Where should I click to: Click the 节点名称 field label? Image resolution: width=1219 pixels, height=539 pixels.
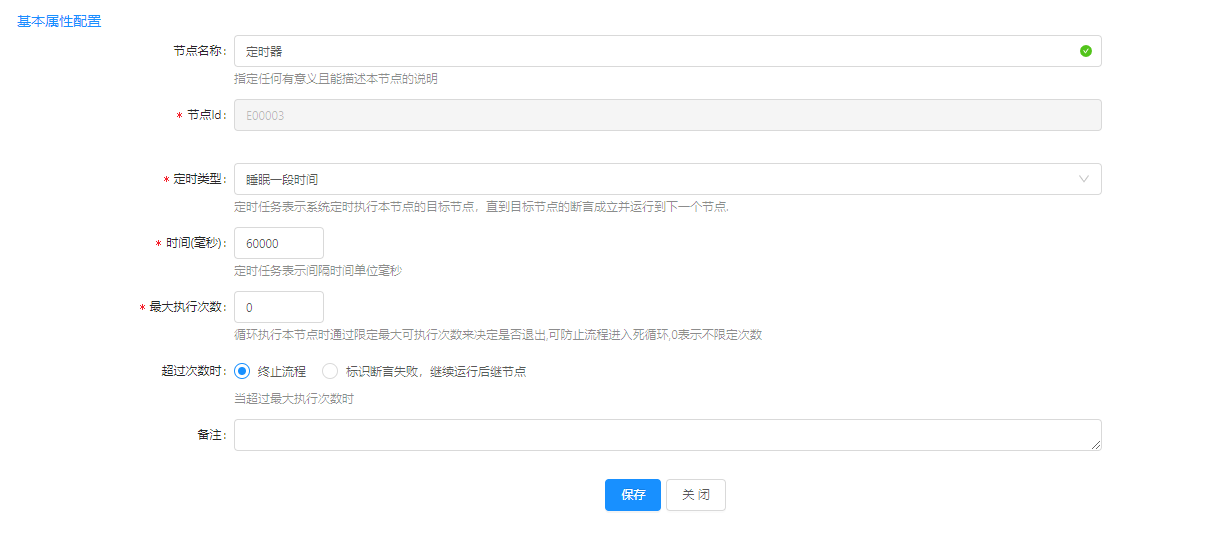click(199, 51)
